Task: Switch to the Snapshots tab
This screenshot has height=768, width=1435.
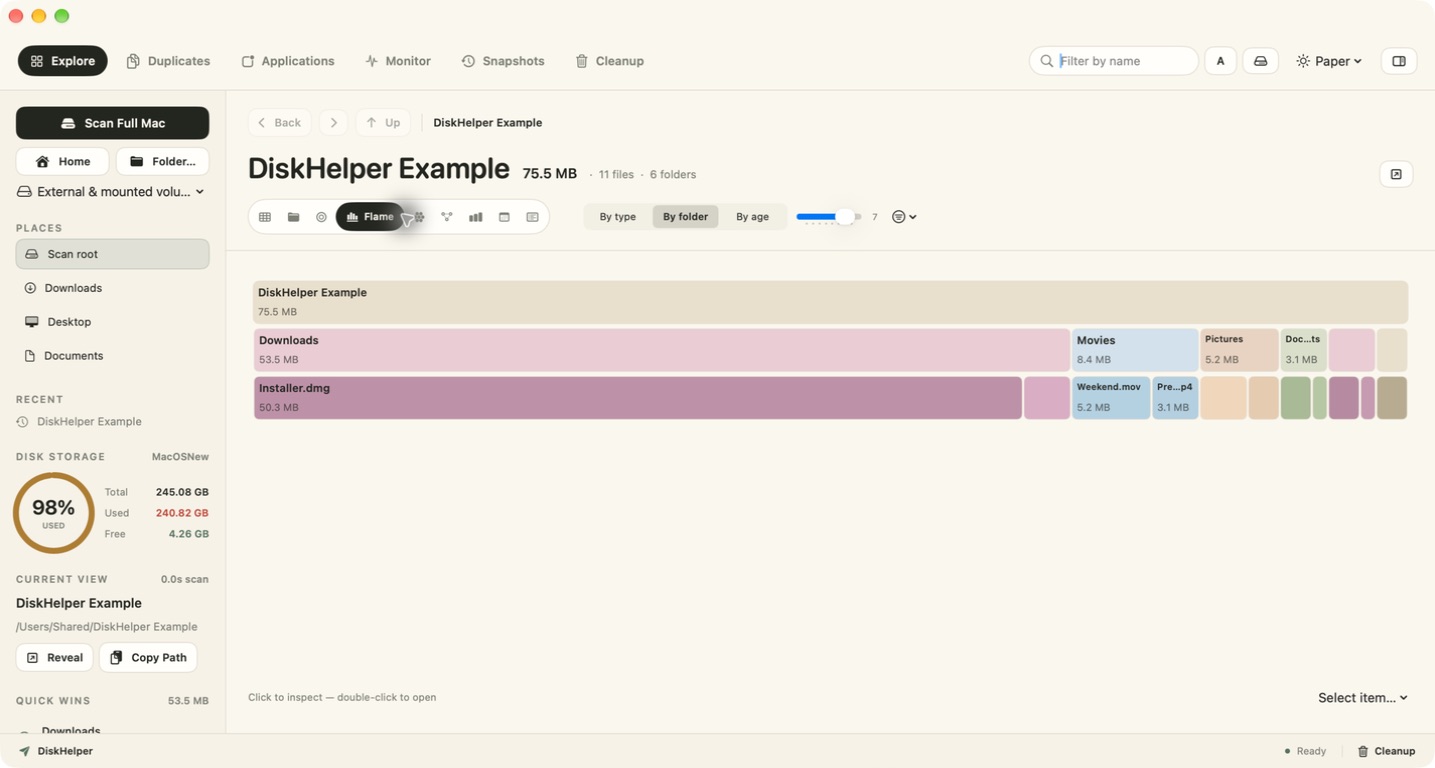Action: click(503, 61)
